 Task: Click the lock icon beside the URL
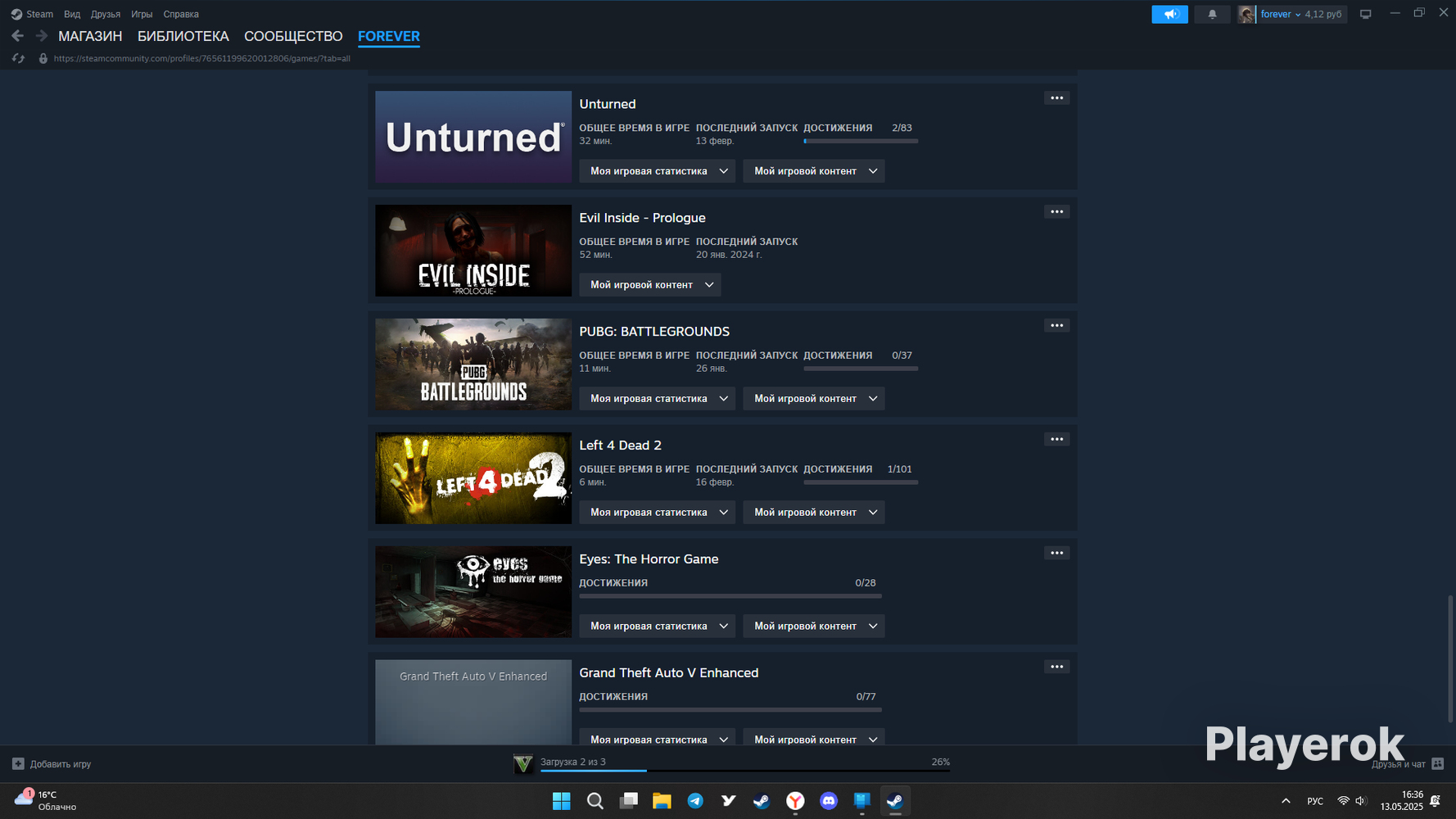(x=43, y=58)
